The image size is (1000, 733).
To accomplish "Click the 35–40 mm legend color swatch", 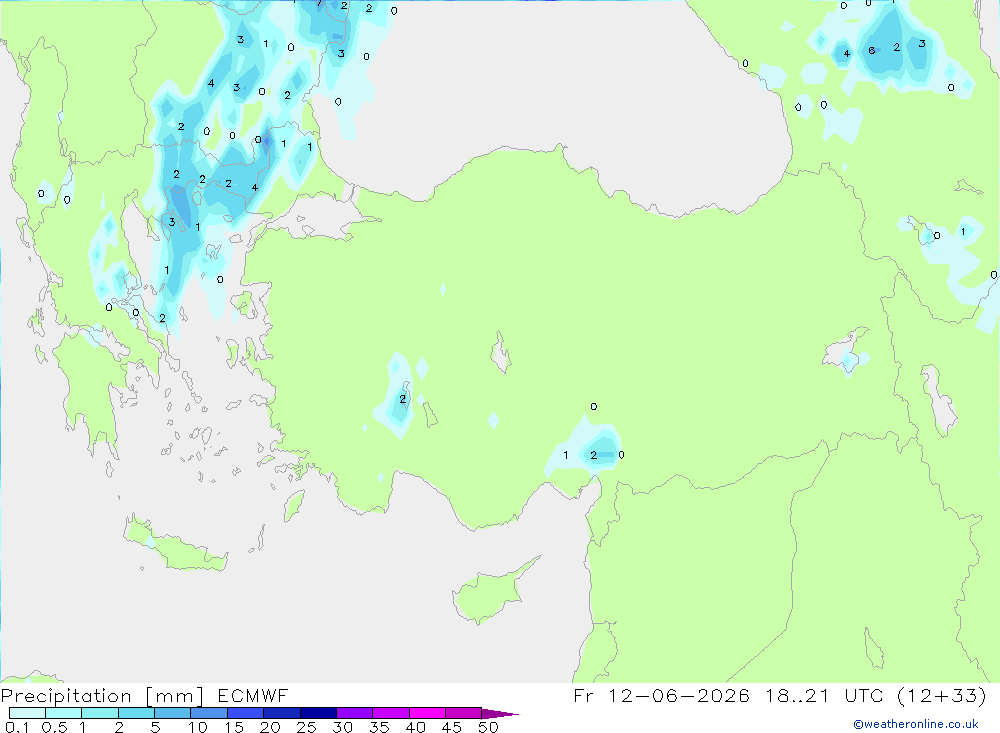I will pos(391,713).
